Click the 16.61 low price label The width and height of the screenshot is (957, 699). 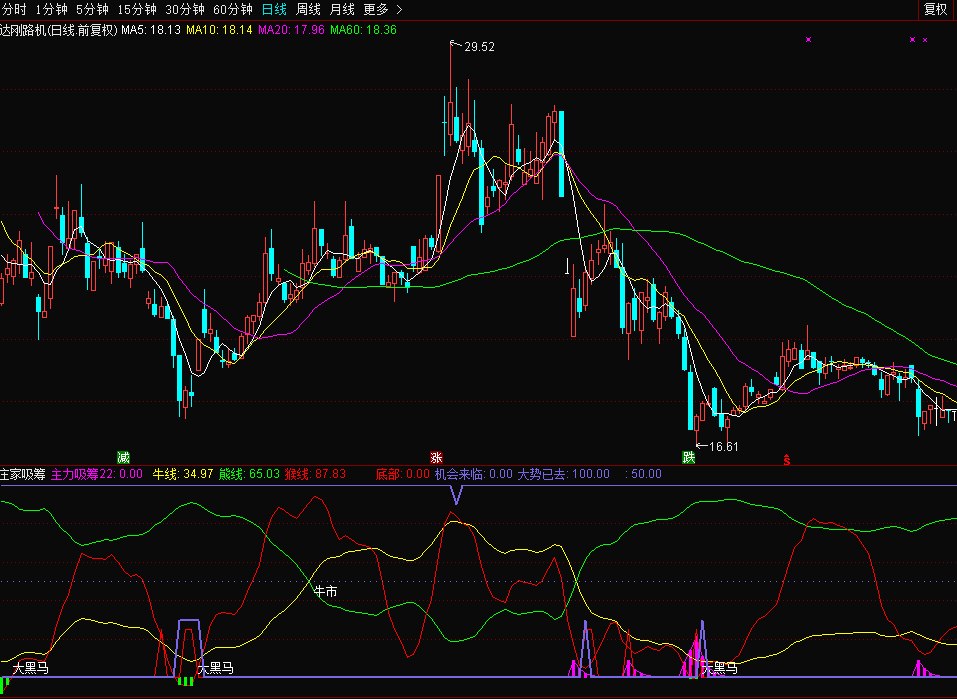pos(723,446)
